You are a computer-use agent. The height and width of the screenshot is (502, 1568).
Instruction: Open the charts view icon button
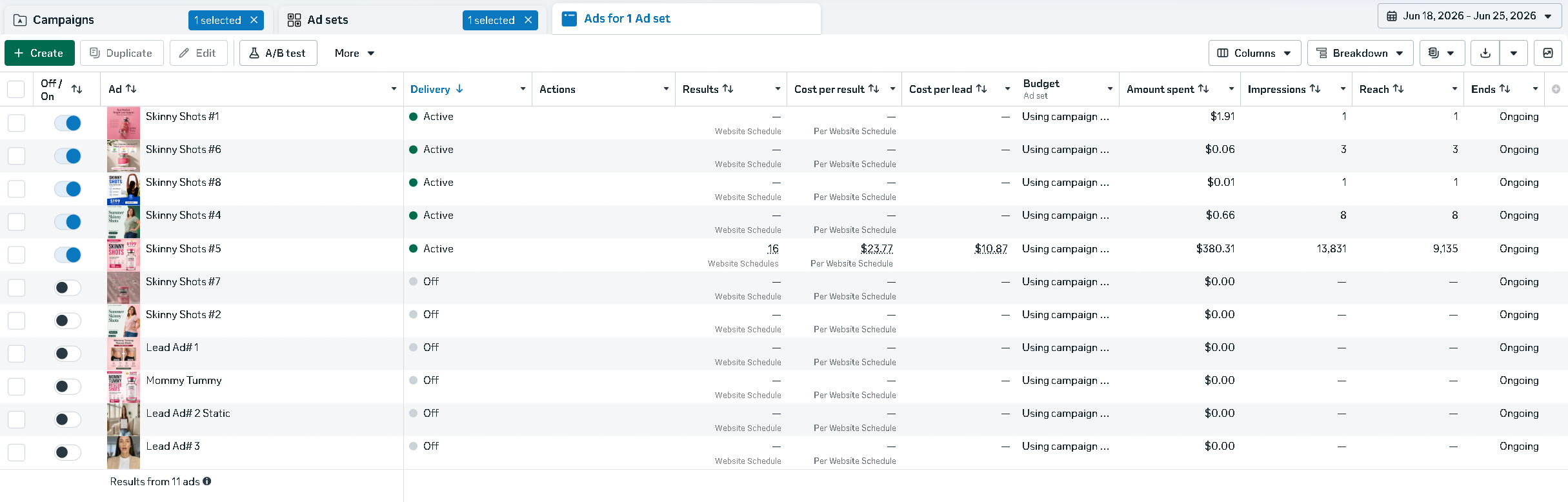tap(1548, 53)
